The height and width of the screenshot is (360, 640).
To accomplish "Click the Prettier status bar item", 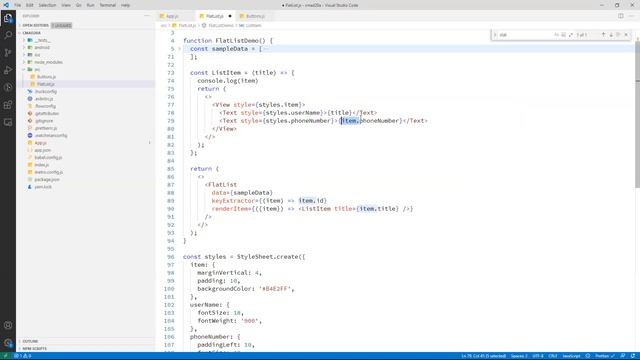I will (604, 356).
